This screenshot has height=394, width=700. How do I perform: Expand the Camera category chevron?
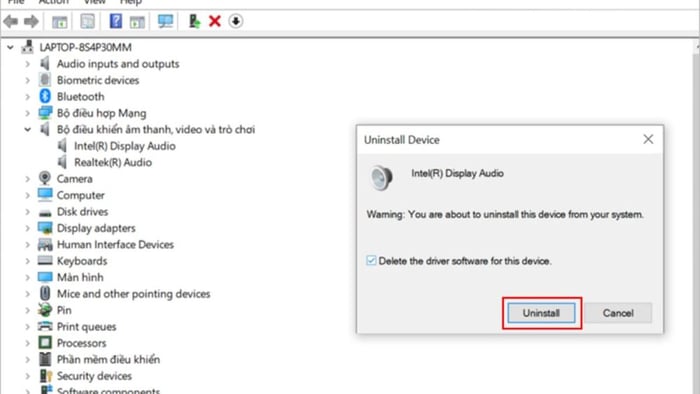point(28,179)
